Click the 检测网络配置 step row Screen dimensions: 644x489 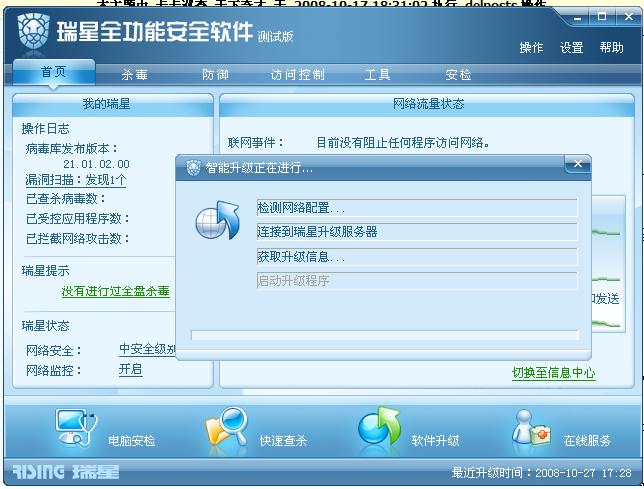tap(417, 208)
